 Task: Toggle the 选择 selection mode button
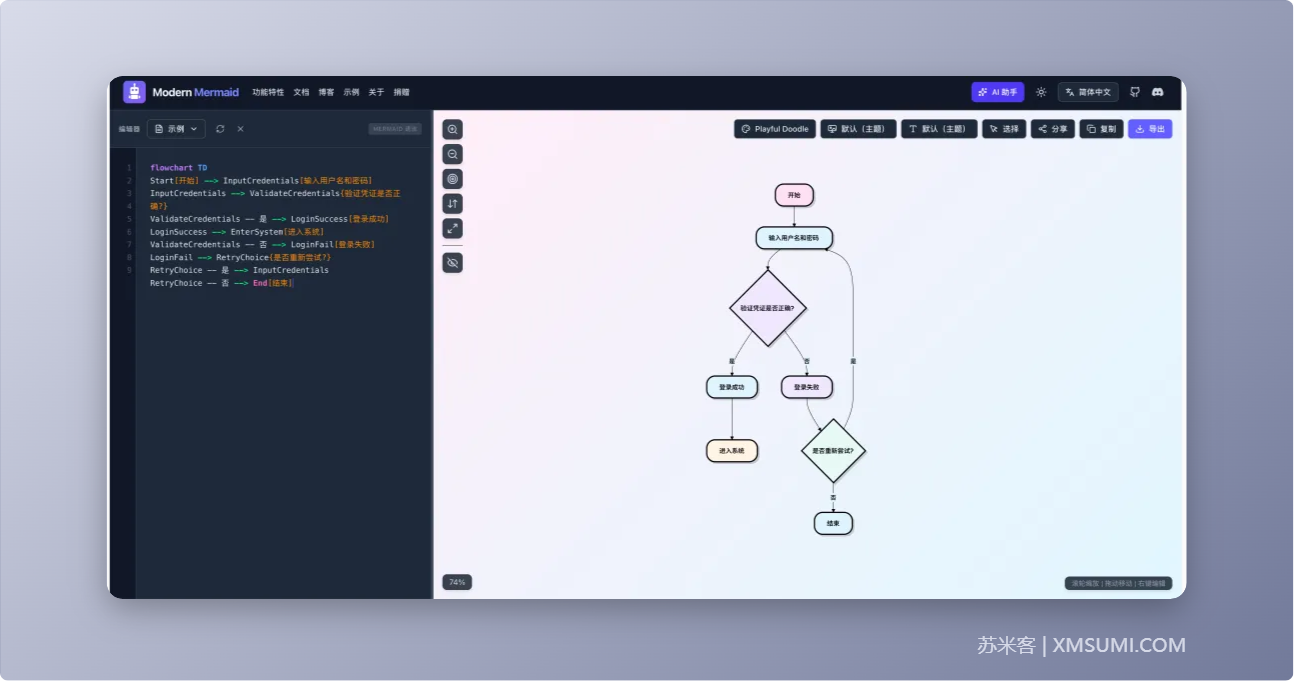pos(1004,129)
